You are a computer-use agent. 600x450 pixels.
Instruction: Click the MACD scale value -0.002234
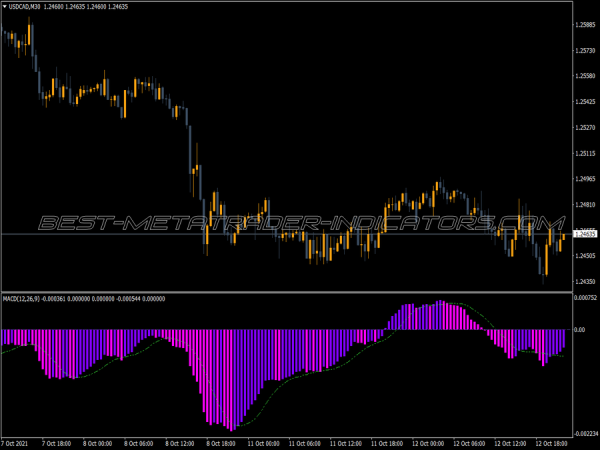coord(587,434)
